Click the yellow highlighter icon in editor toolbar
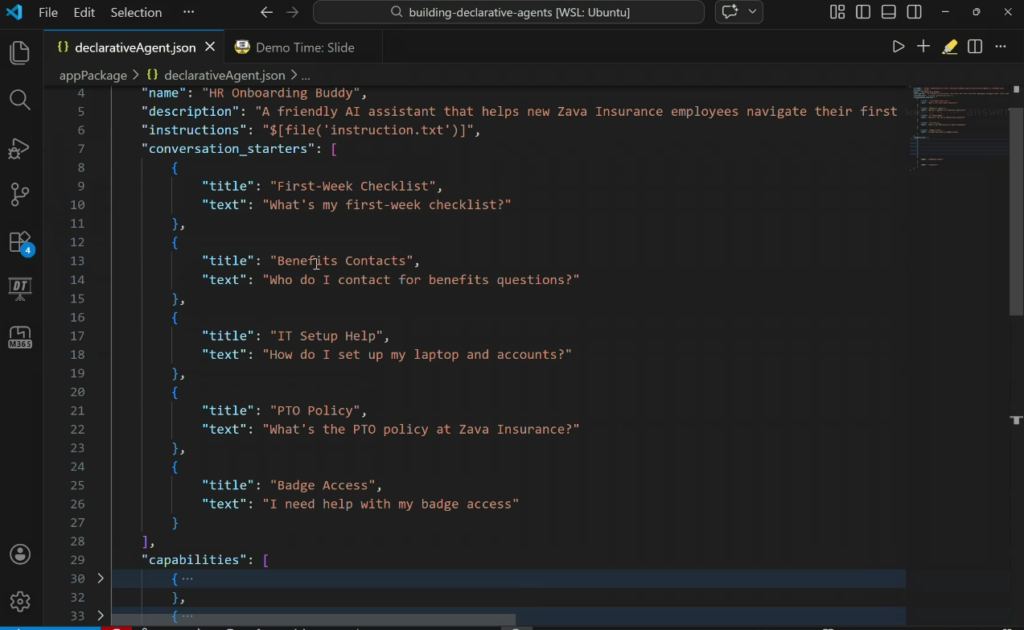The height and width of the screenshot is (630, 1024). [x=949, y=47]
